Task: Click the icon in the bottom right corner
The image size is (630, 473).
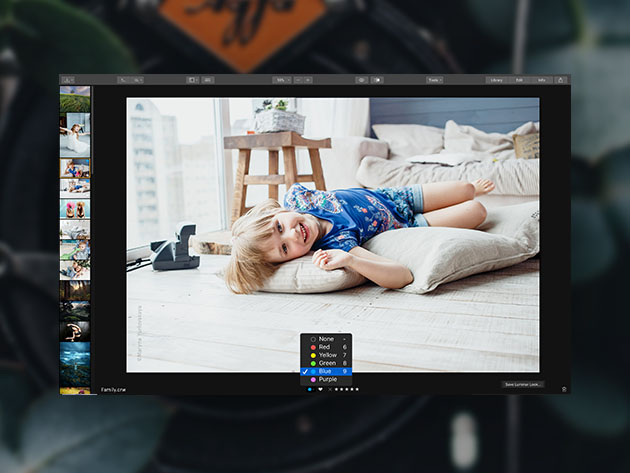Action: (x=564, y=389)
